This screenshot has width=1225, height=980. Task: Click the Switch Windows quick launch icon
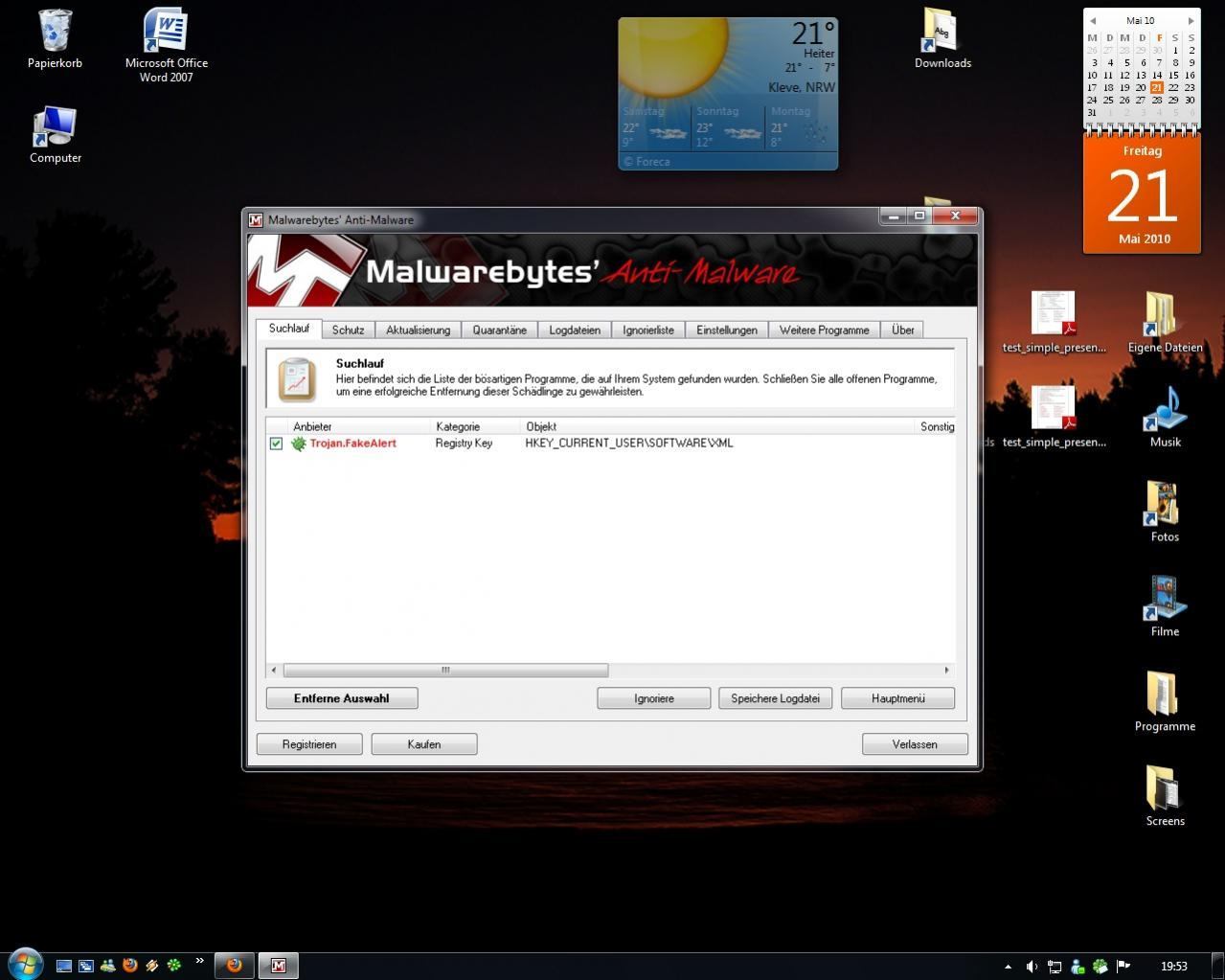point(86,966)
